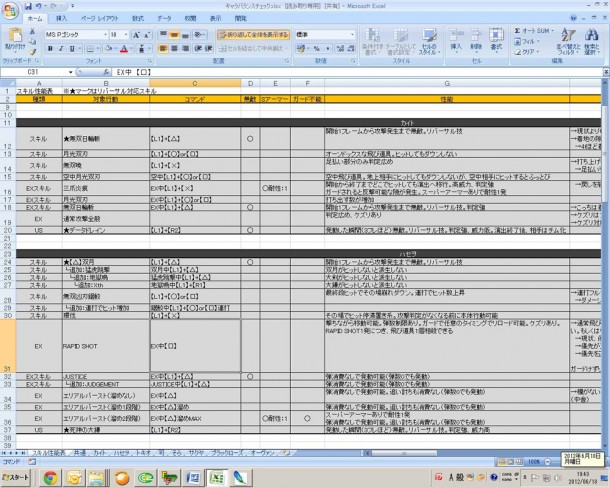Image resolution: width=610 pixels, height=488 pixels.
Task: Apply percent style to cells
Action: (x=316, y=49)
